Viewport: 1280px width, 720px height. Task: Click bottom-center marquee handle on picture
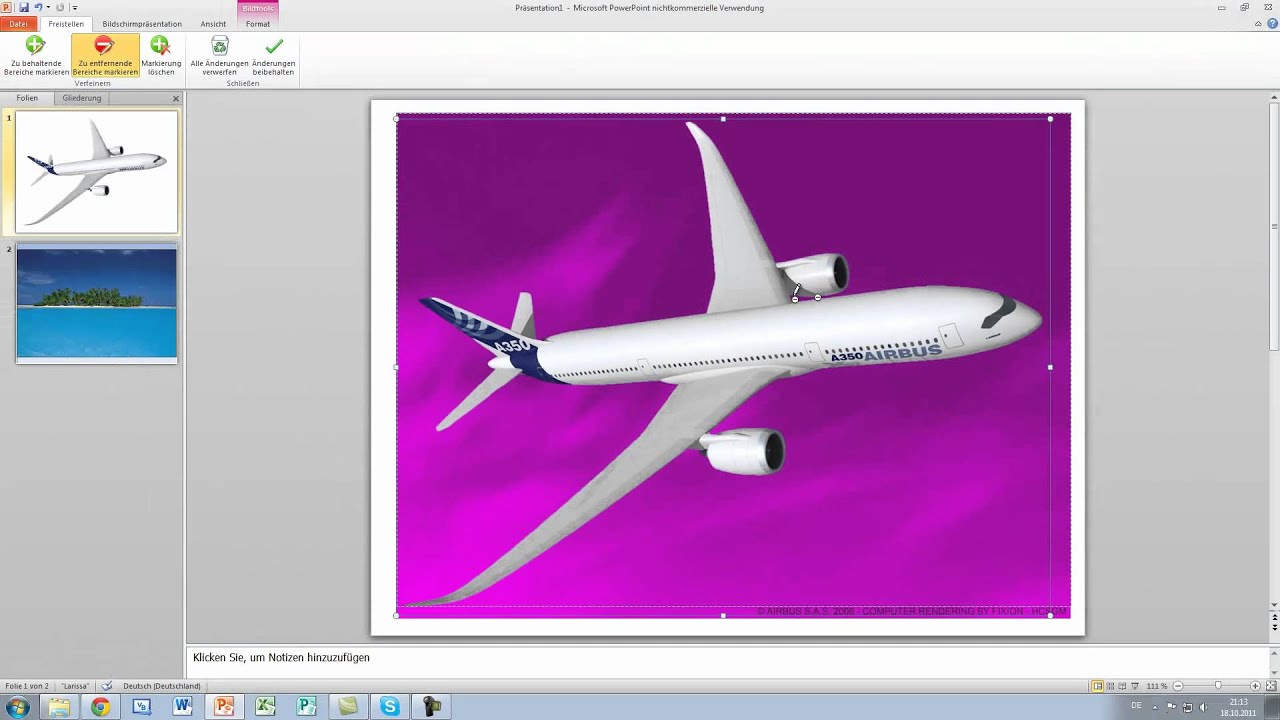pyautogui.click(x=723, y=615)
